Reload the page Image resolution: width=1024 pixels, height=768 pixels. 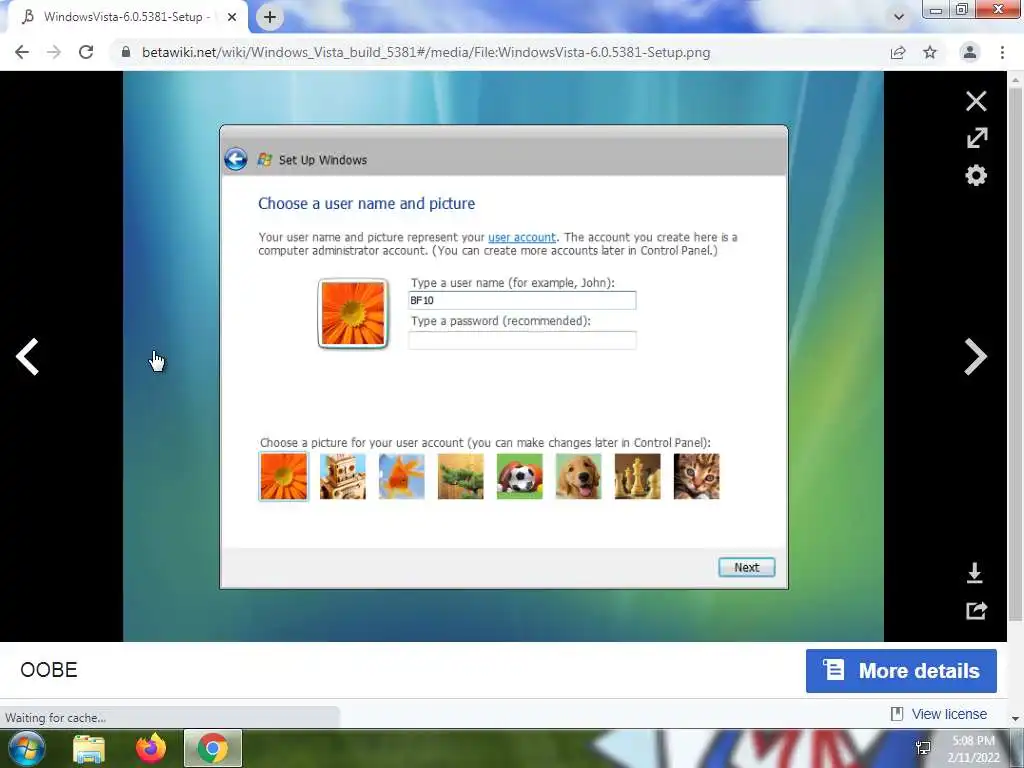click(86, 52)
